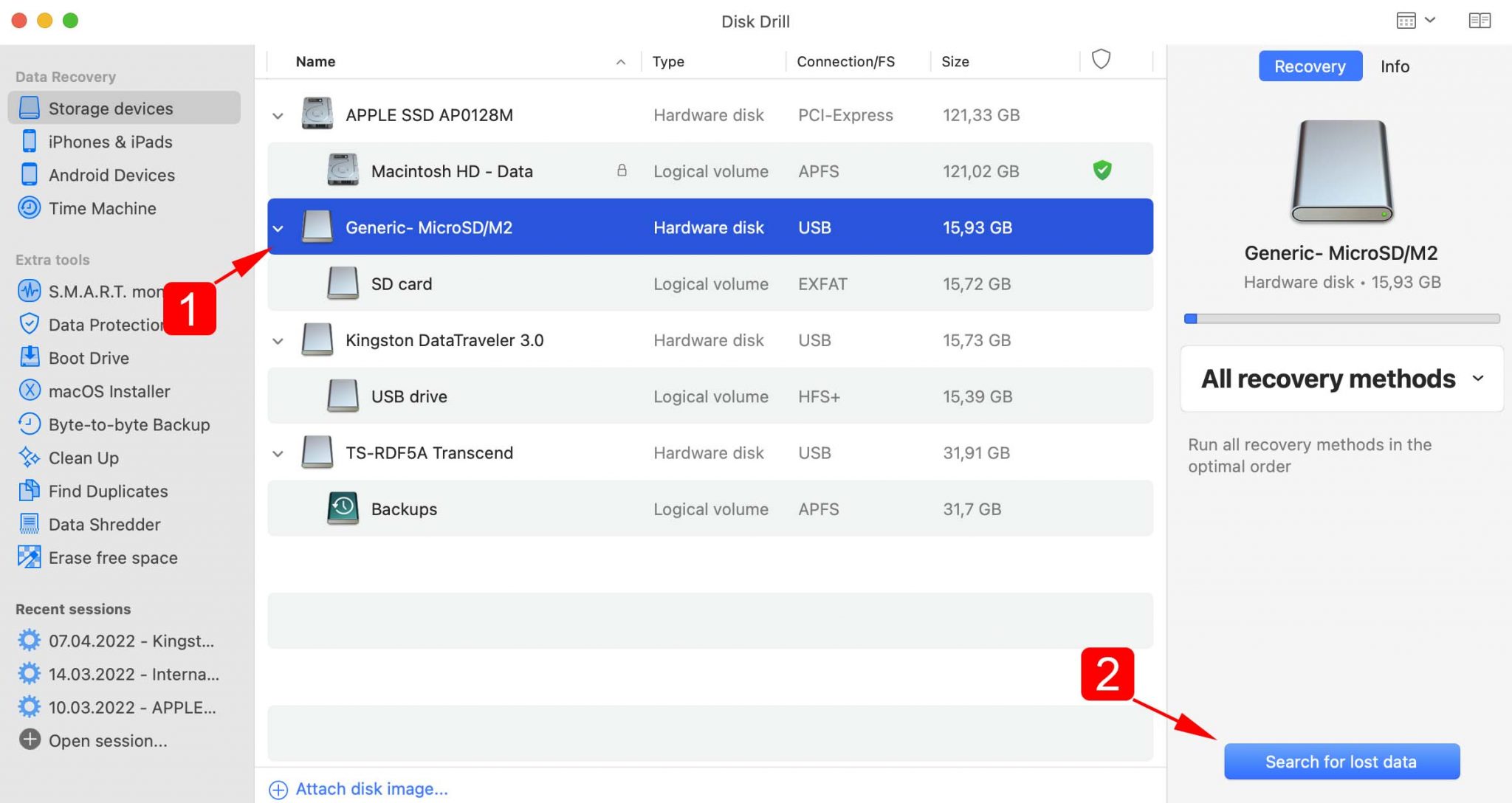The height and width of the screenshot is (803, 1512).
Task: Collapse the Generic- MicroSD/M2 disk
Action: pos(278,228)
